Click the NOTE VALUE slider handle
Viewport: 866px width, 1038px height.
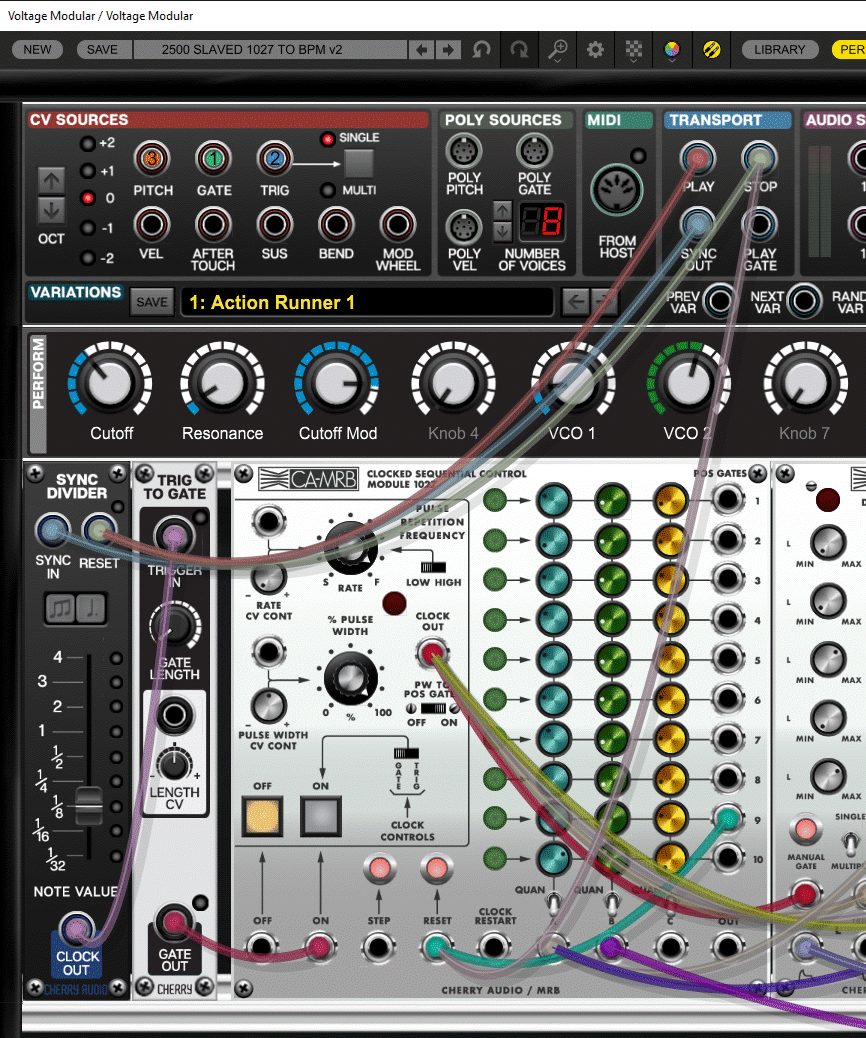(x=88, y=806)
